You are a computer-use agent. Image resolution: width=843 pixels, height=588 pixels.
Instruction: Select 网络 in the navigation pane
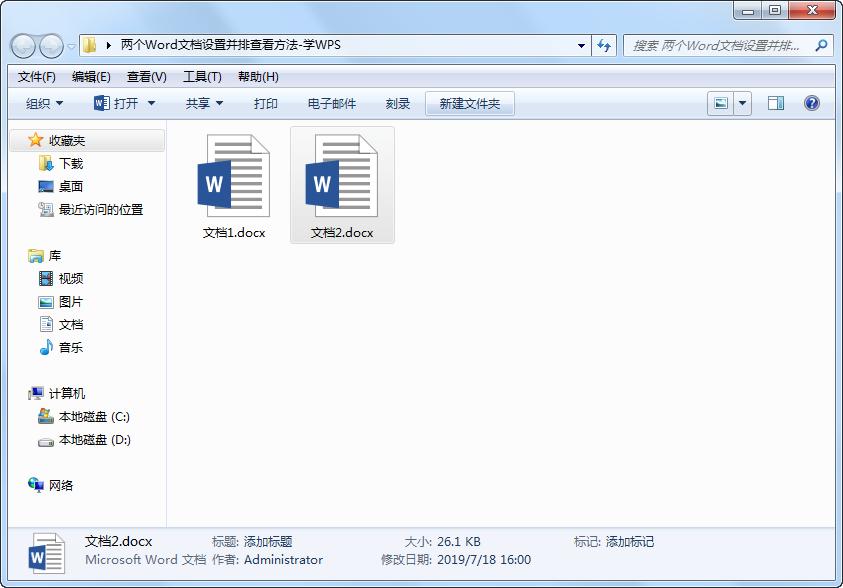coord(61,486)
